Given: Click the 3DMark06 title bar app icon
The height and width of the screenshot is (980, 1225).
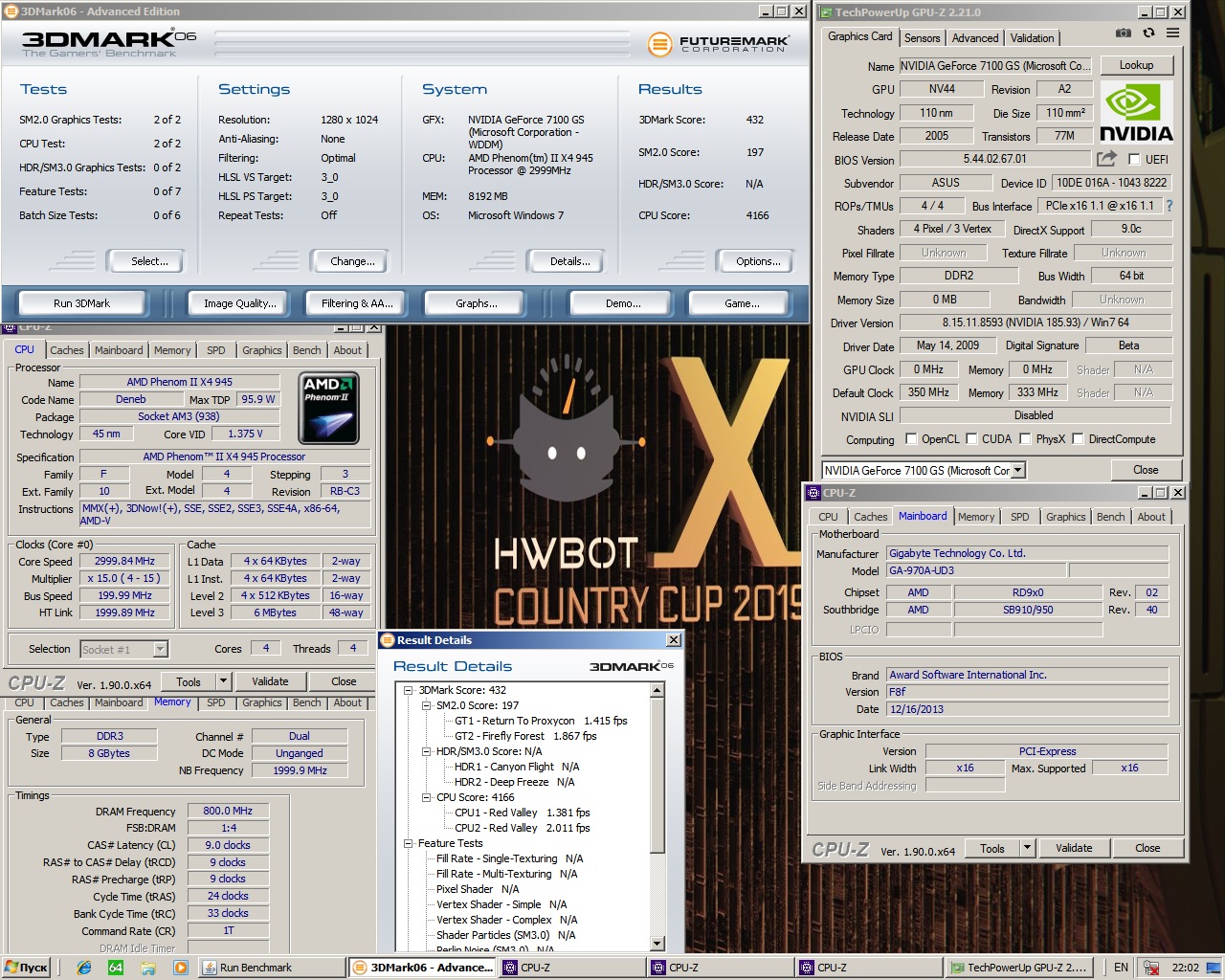Looking at the screenshot, I should click(11, 11).
